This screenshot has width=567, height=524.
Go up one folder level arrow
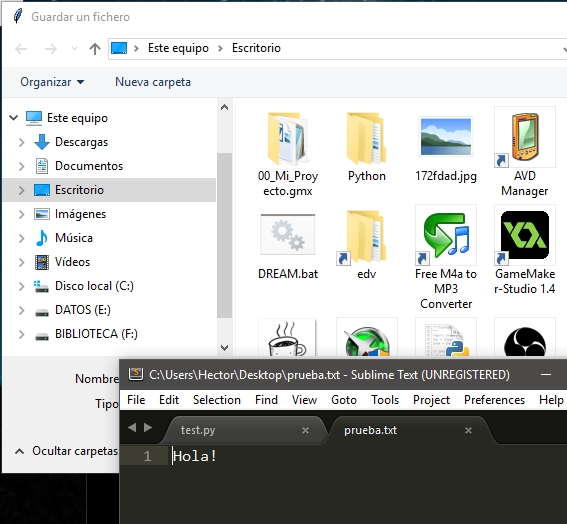pyautogui.click(x=95, y=48)
